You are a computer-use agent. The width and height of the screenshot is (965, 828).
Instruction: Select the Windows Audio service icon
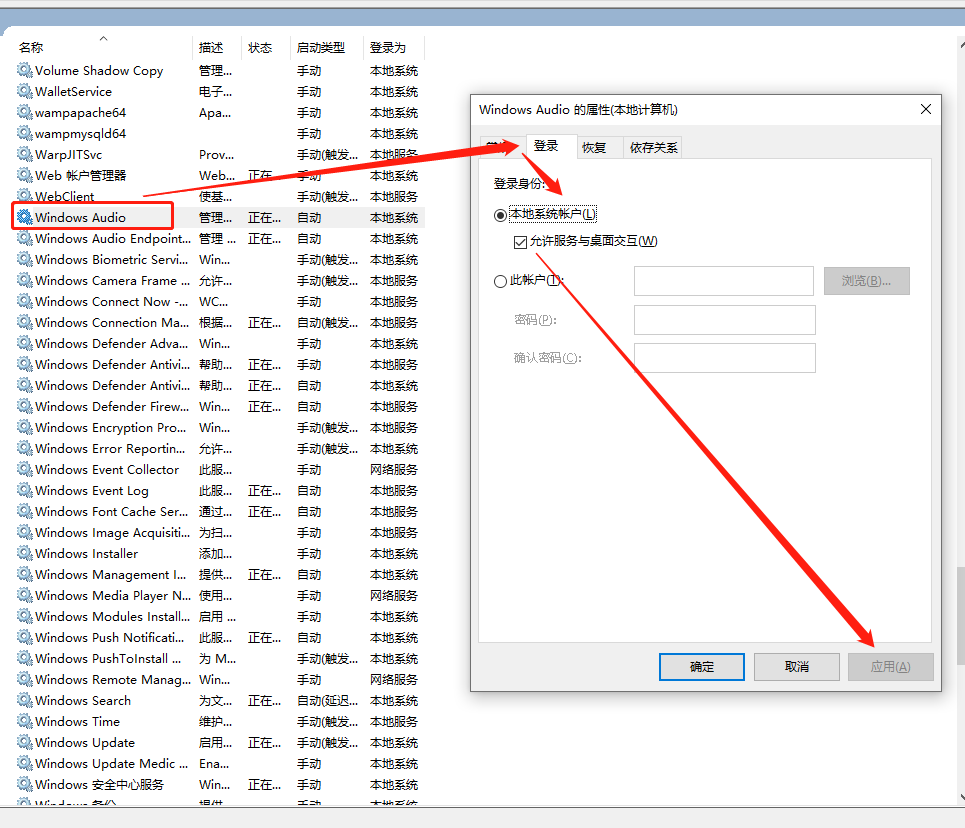coord(24,217)
